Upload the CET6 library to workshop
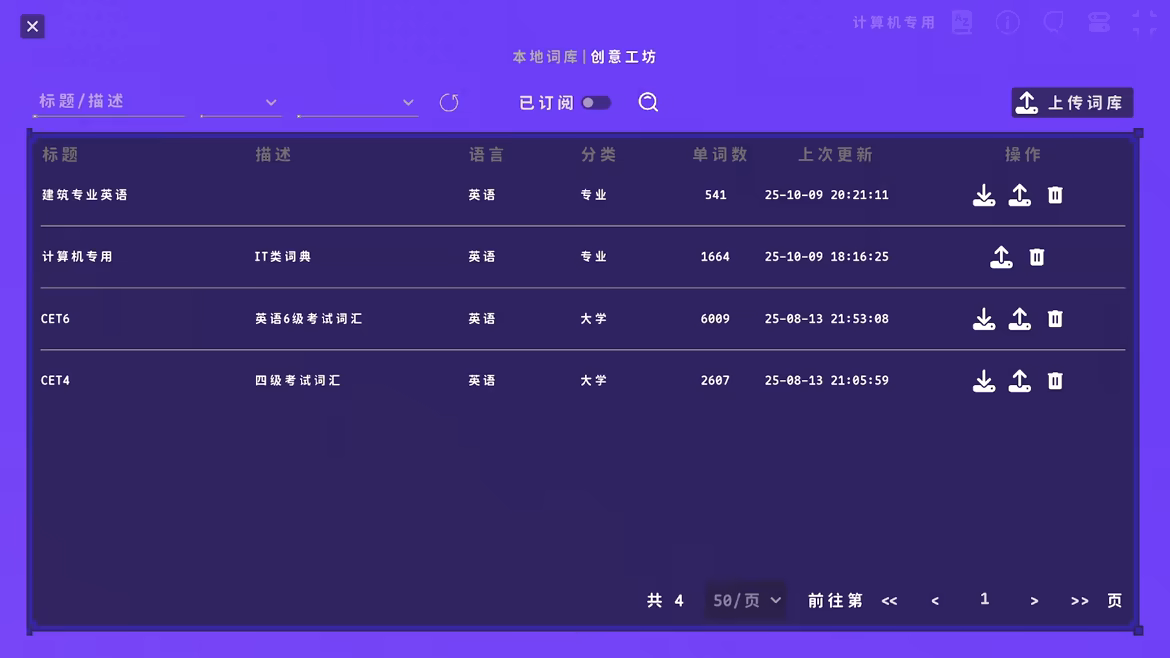The height and width of the screenshot is (658, 1170). coord(1019,318)
